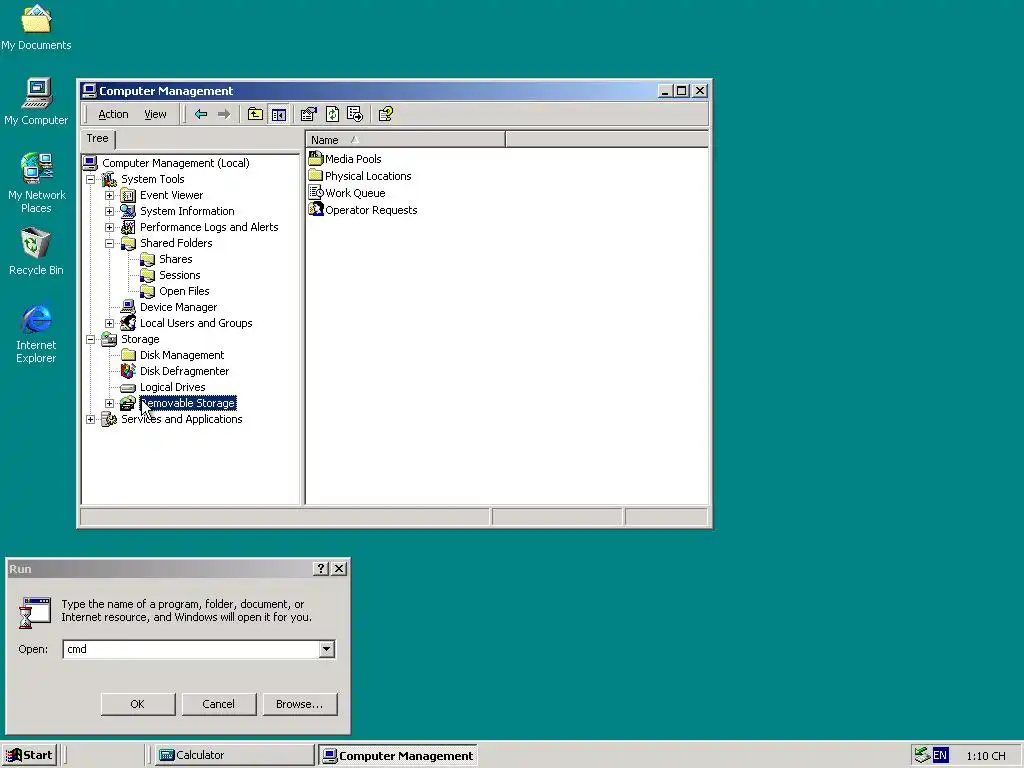Select Services and Applications tree label
Image resolution: width=1024 pixels, height=768 pixels.
182,419
